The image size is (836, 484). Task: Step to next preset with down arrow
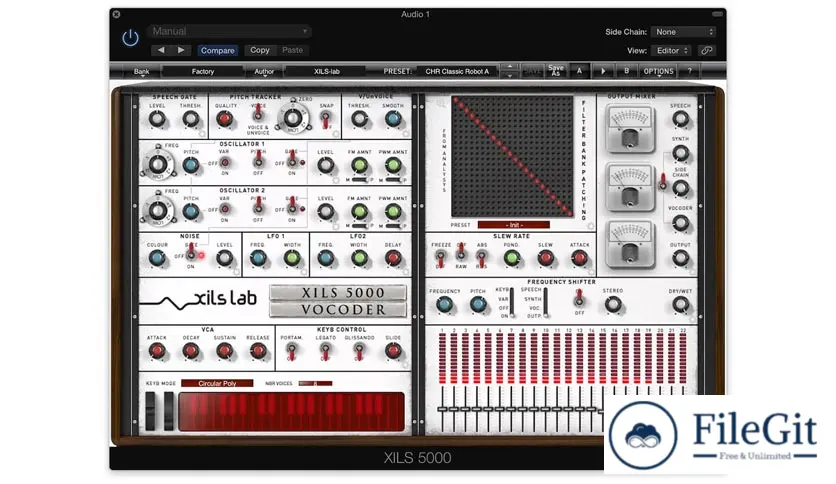pyautogui.click(x=510, y=75)
